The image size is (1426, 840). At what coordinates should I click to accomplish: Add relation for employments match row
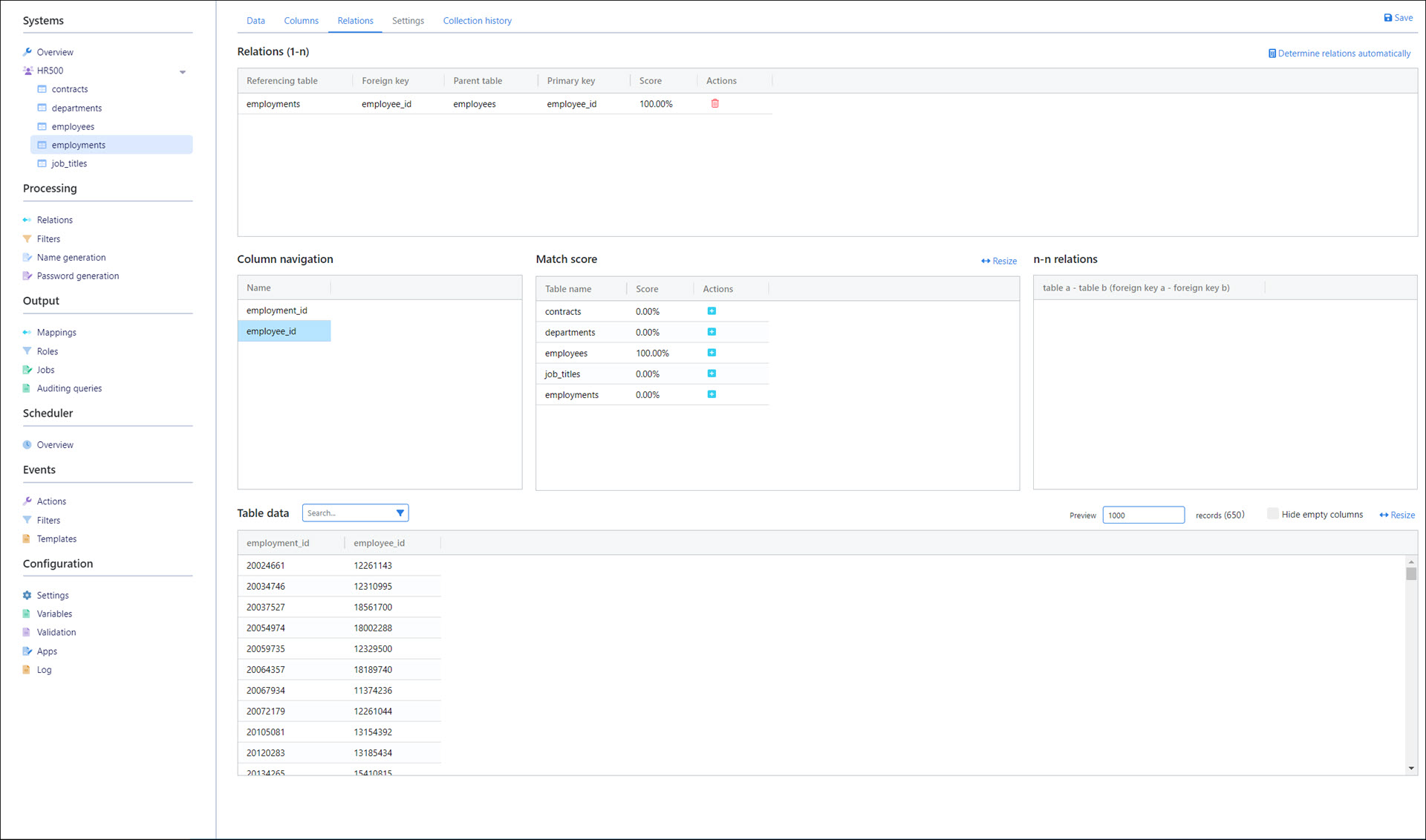click(x=712, y=394)
